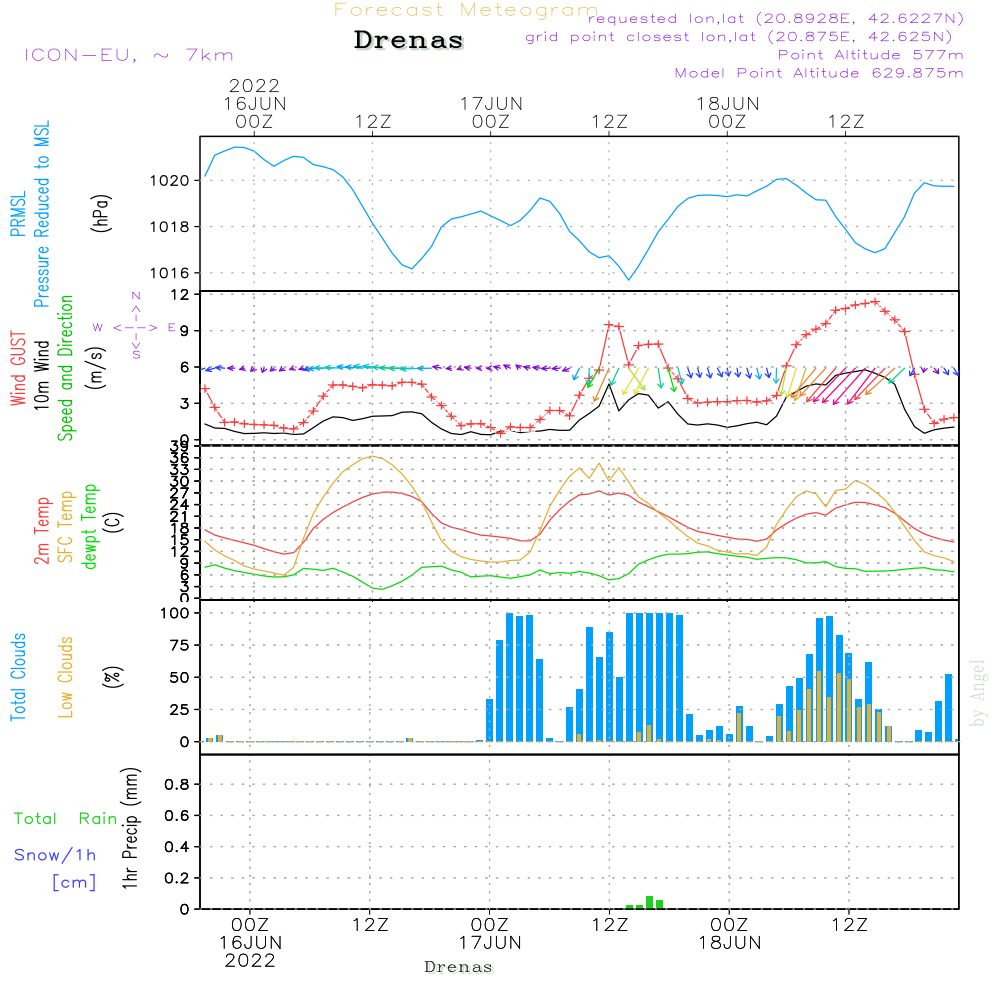Select the "Pressure Reduced to MSL" label

[x=41, y=214]
